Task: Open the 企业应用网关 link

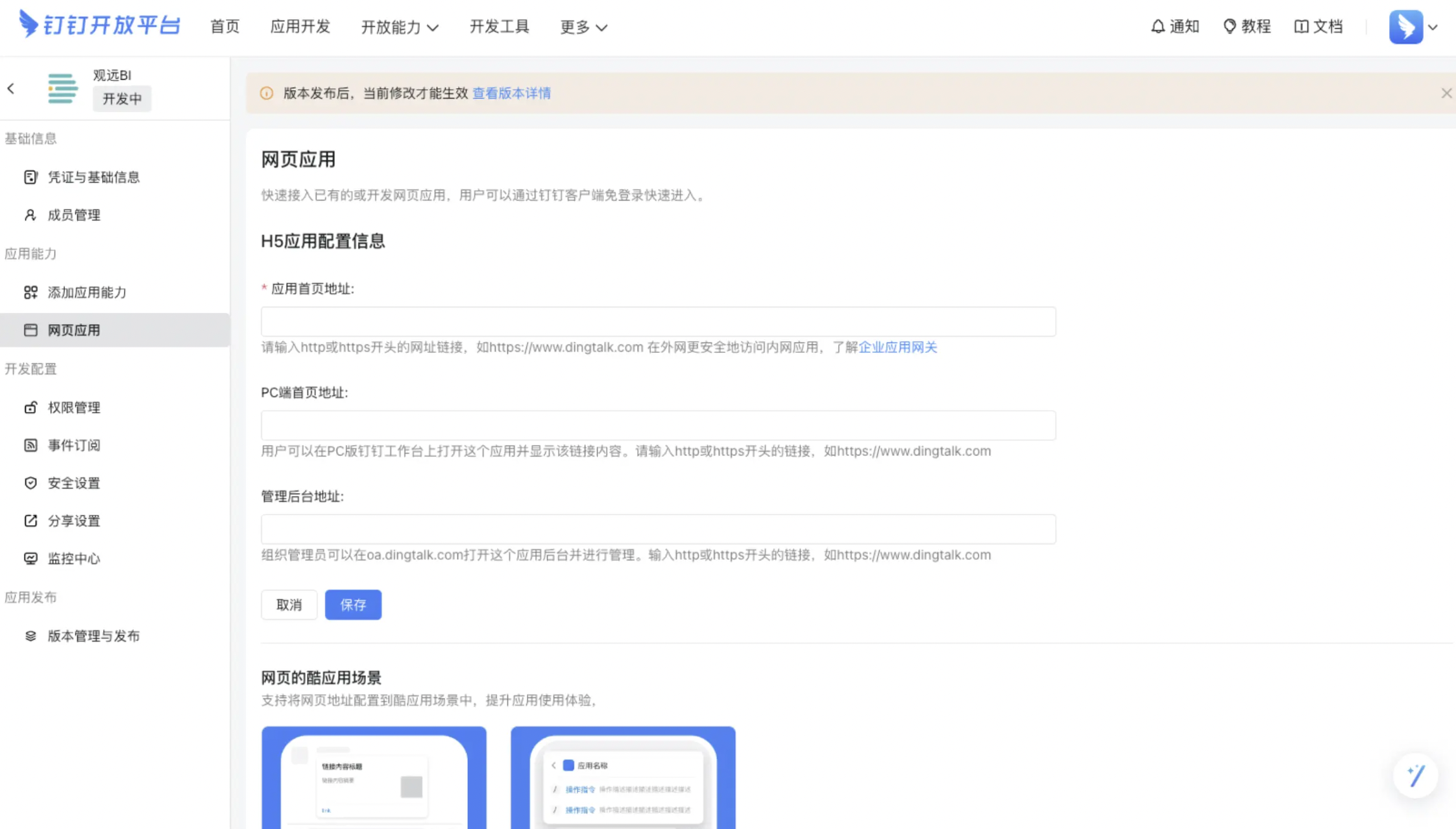Action: pos(898,347)
